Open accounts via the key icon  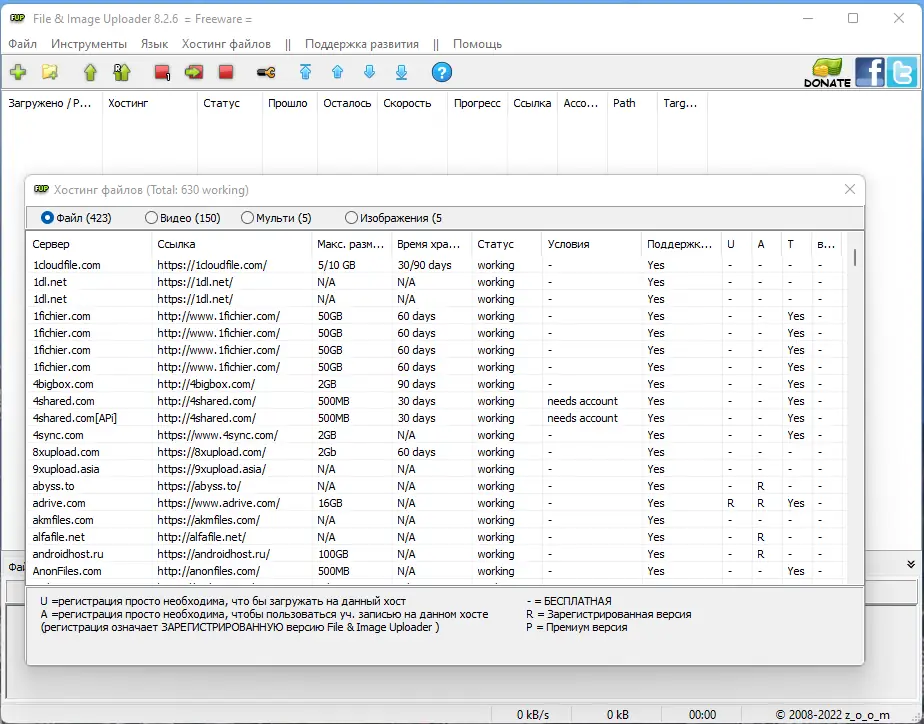266,72
